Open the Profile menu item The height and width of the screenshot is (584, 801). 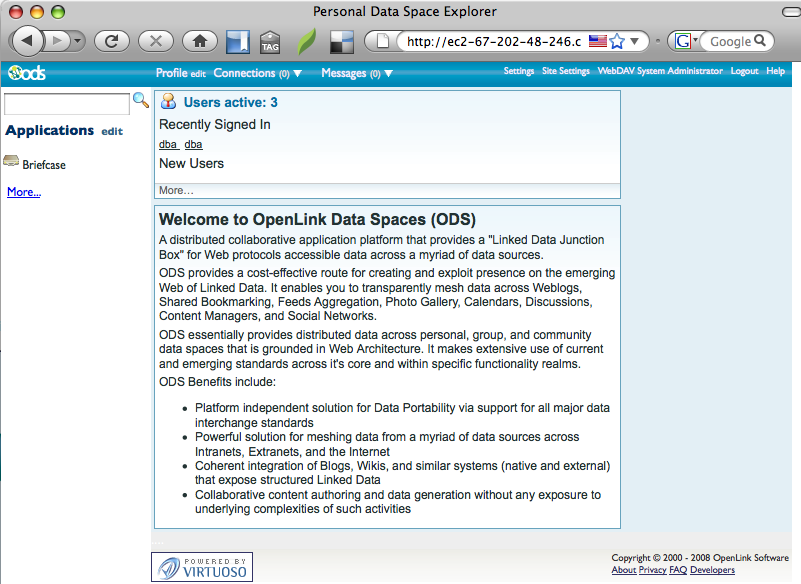[x=171, y=73]
